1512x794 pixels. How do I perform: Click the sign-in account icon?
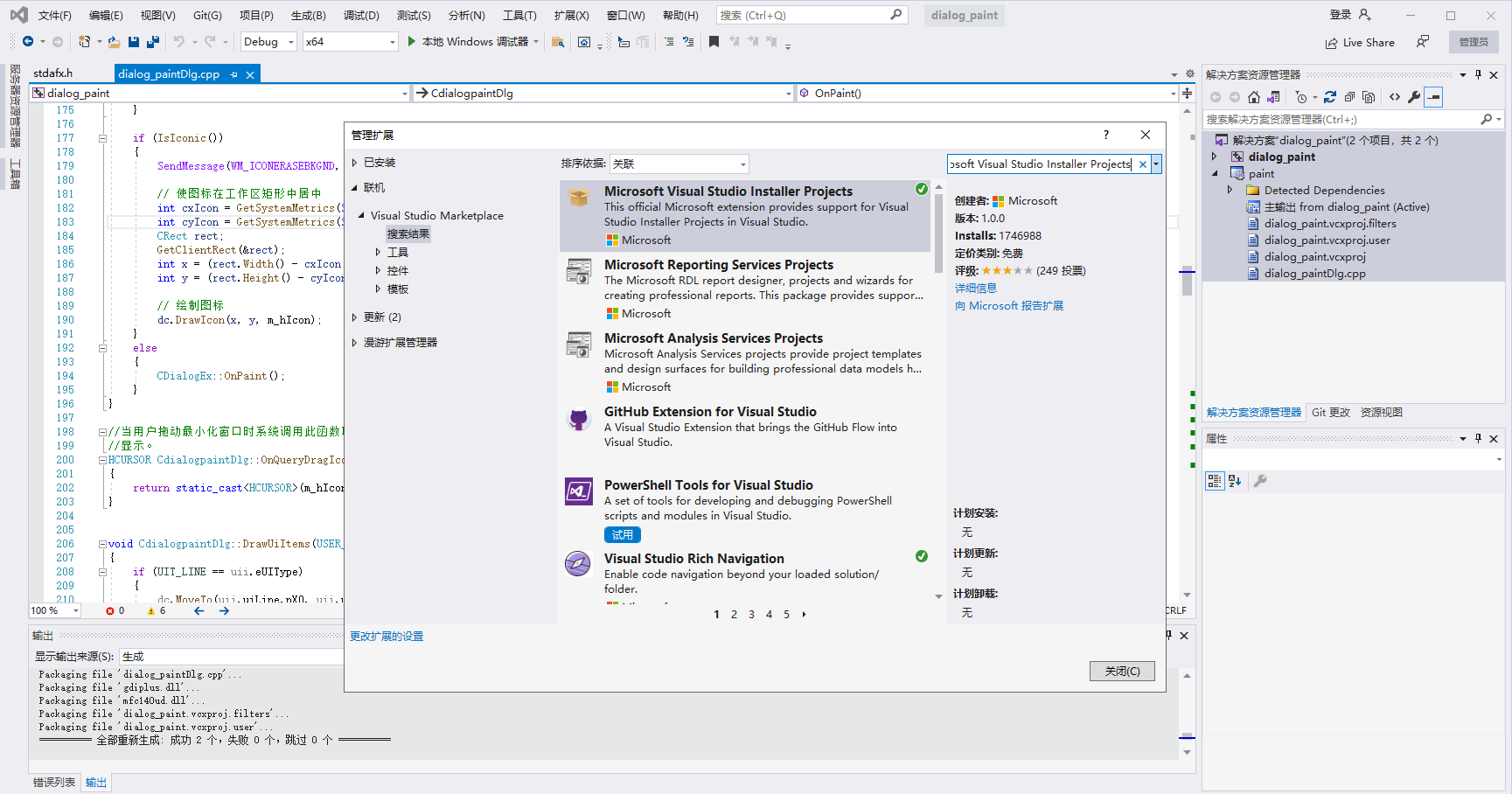(x=1365, y=15)
